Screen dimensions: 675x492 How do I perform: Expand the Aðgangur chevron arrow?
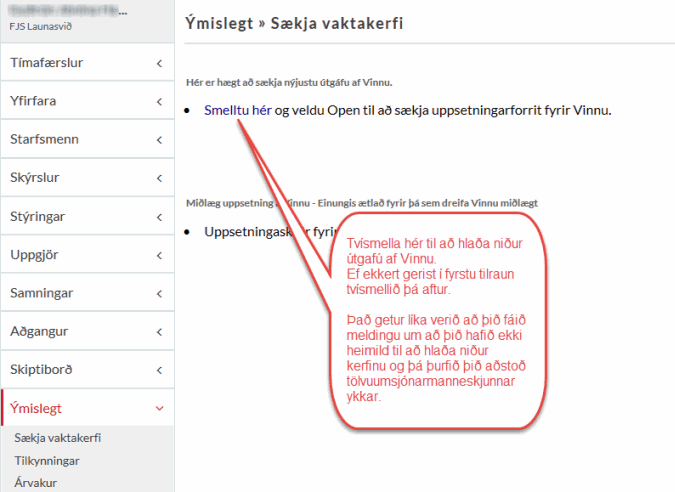click(159, 332)
